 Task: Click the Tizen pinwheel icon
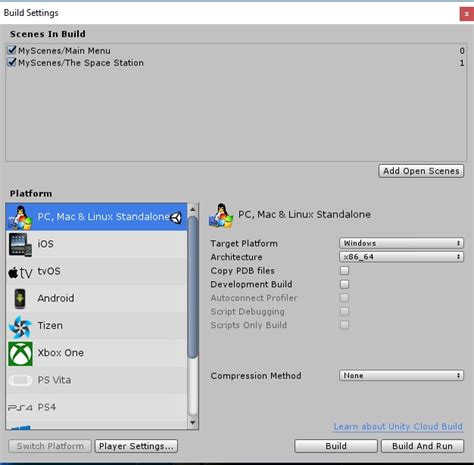click(20, 326)
